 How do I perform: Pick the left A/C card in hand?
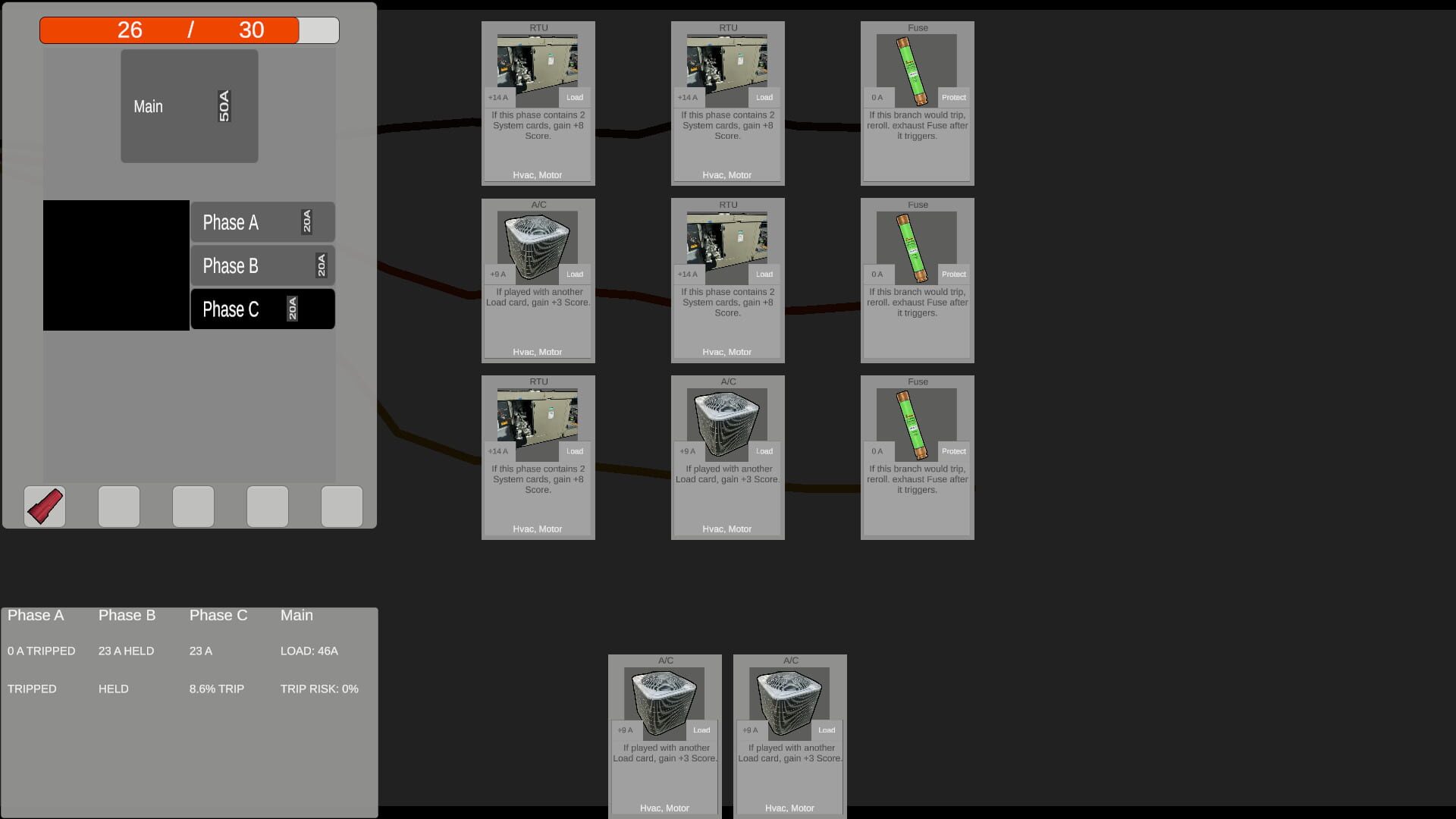(665, 736)
